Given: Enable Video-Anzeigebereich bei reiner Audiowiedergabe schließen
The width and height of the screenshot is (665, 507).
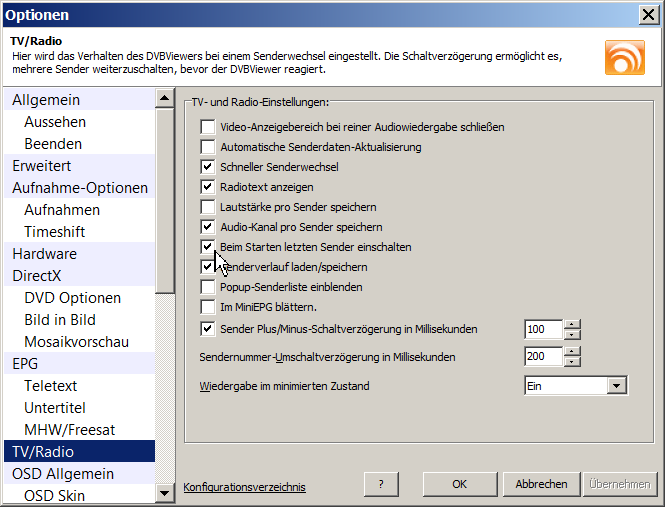Looking at the screenshot, I should [x=208, y=127].
